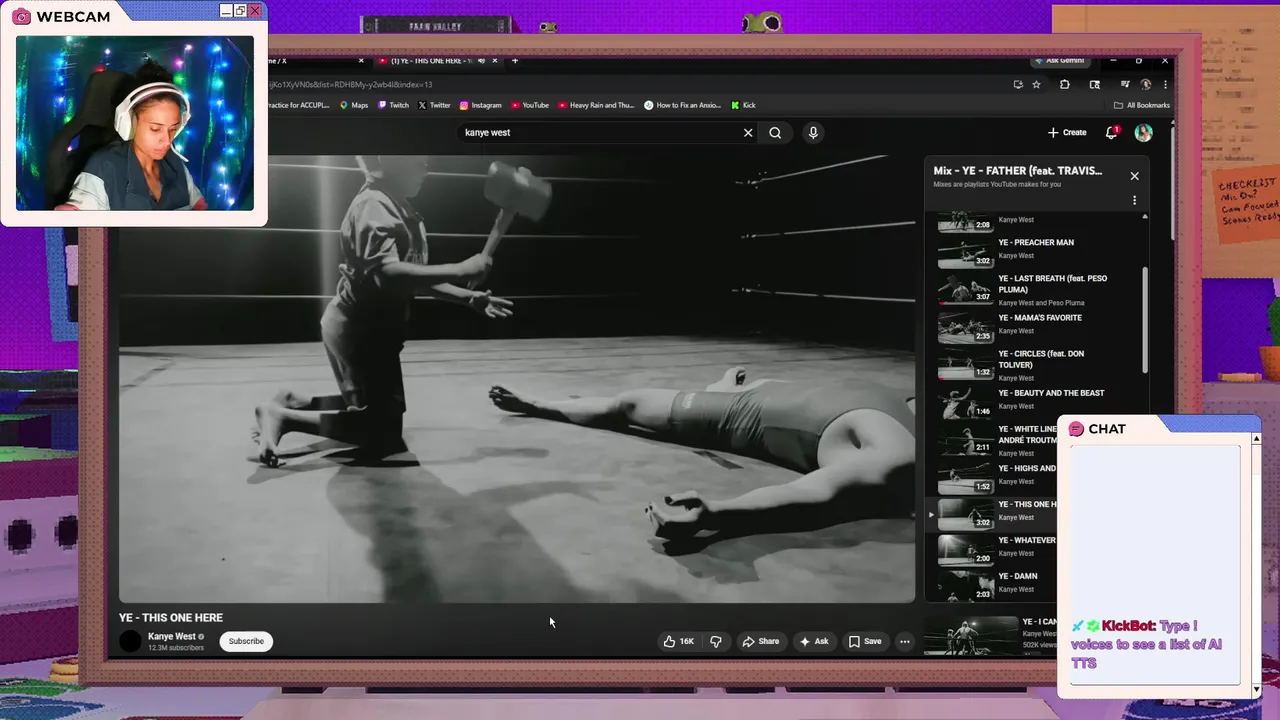Open Heavy Rain and Thu... bookmark
Screen dimensions: 1280x720
click(596, 105)
